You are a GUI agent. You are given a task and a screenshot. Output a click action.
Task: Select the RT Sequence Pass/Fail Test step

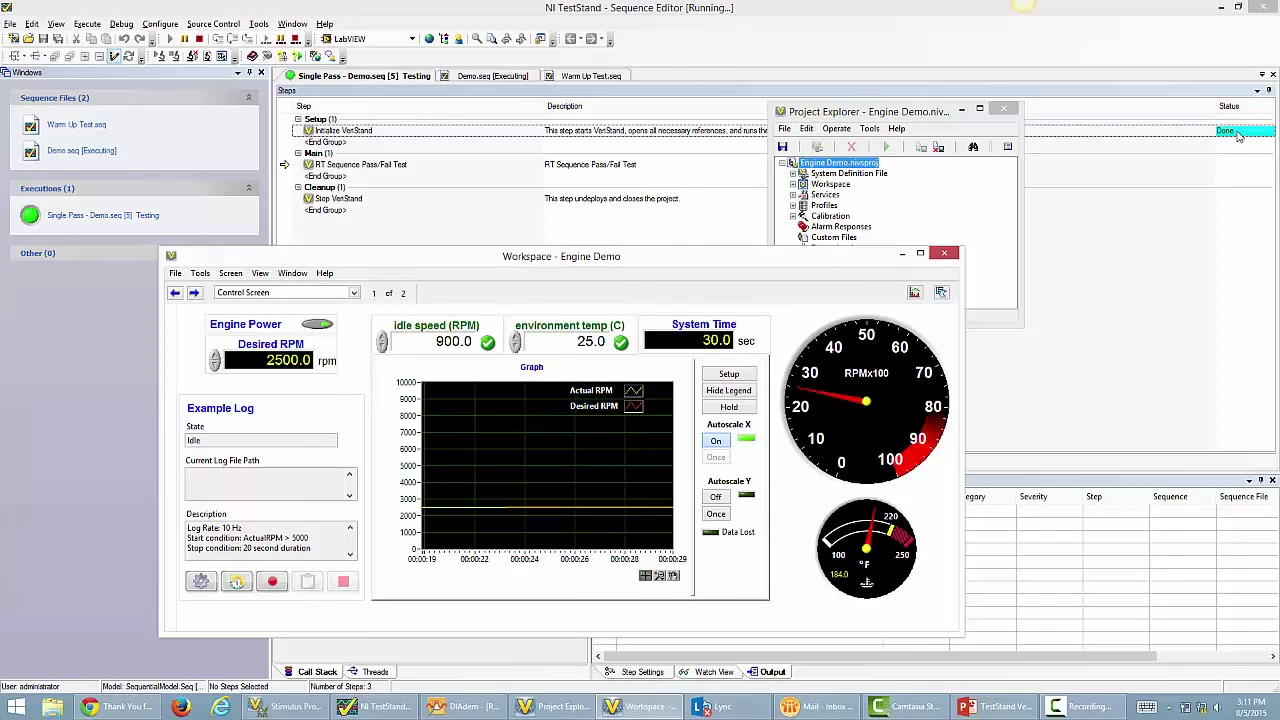pos(361,165)
